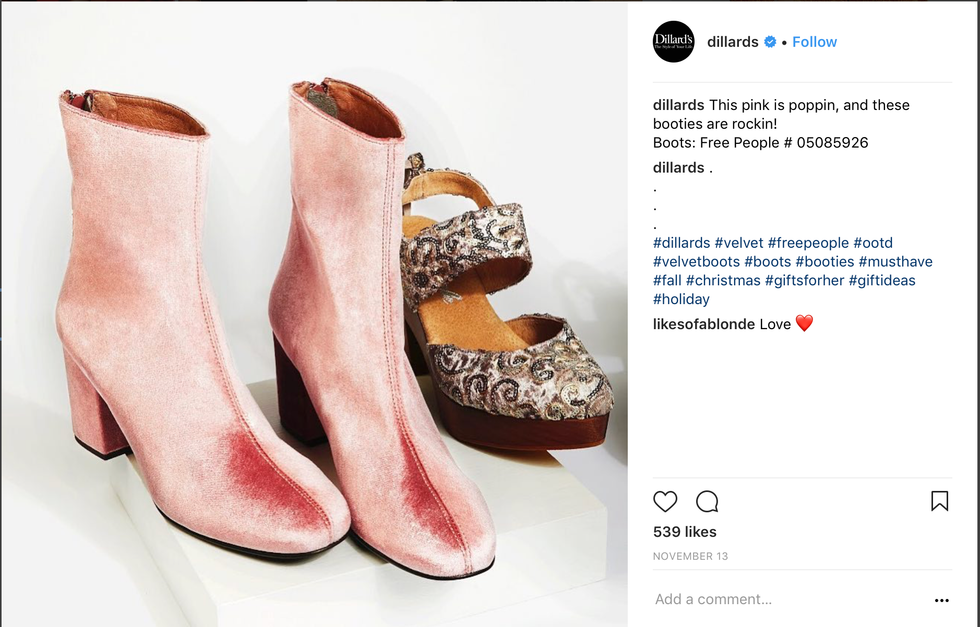Open the #velvet hashtag
980x627 pixels.
(740, 243)
